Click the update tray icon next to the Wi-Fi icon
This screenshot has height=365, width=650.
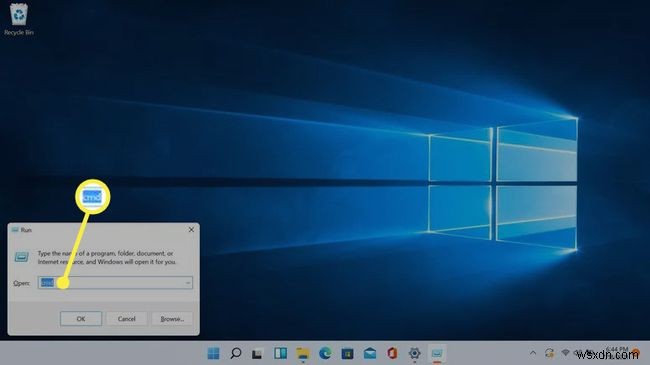[x=550, y=353]
